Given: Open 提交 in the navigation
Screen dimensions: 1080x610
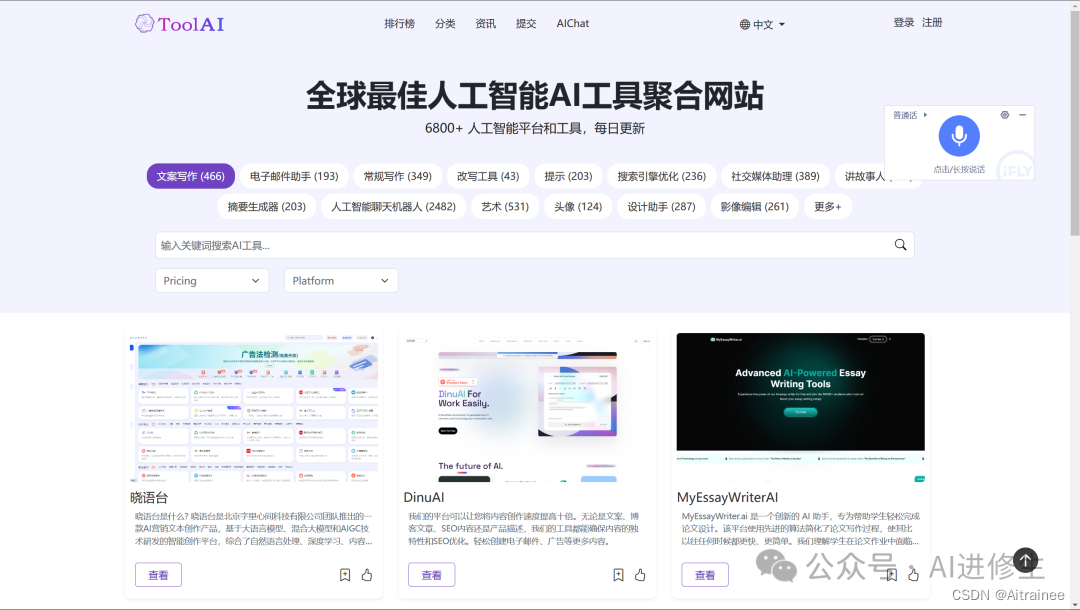Looking at the screenshot, I should pos(526,23).
